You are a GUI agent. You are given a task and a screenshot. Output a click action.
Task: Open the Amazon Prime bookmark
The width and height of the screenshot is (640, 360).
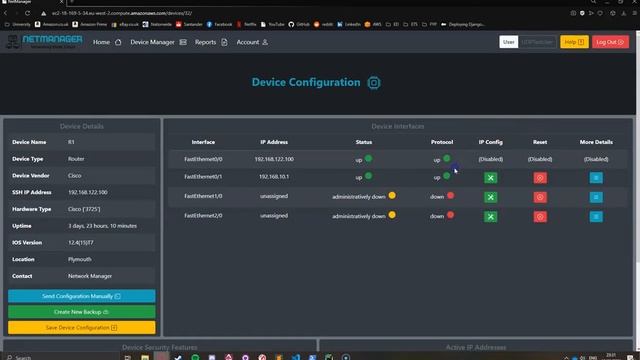[89, 24]
